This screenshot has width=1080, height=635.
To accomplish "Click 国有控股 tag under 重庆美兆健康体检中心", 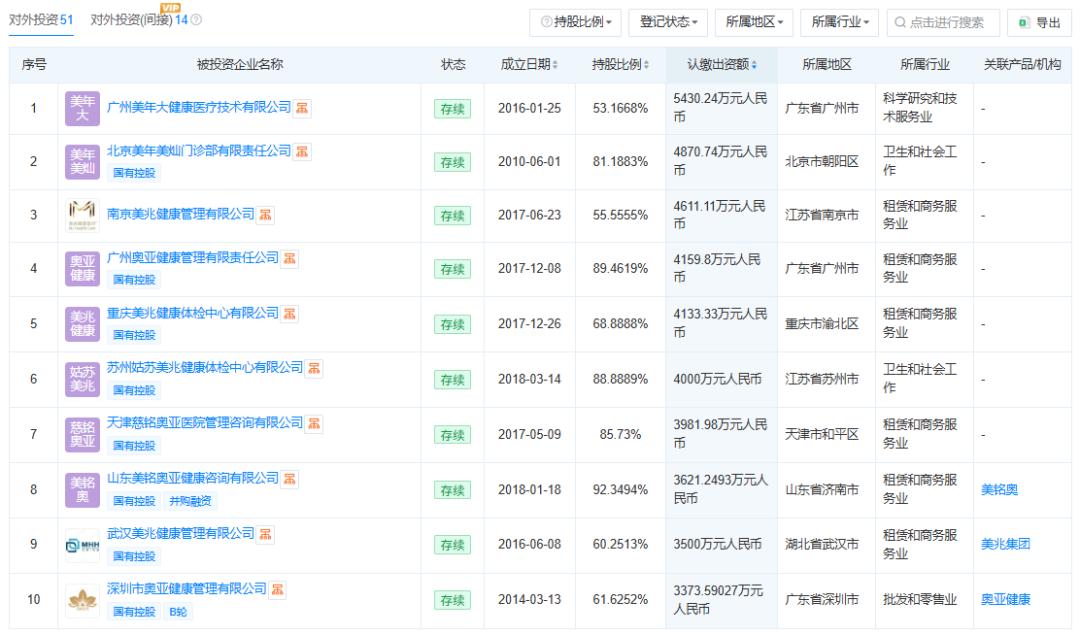I will tap(134, 335).
